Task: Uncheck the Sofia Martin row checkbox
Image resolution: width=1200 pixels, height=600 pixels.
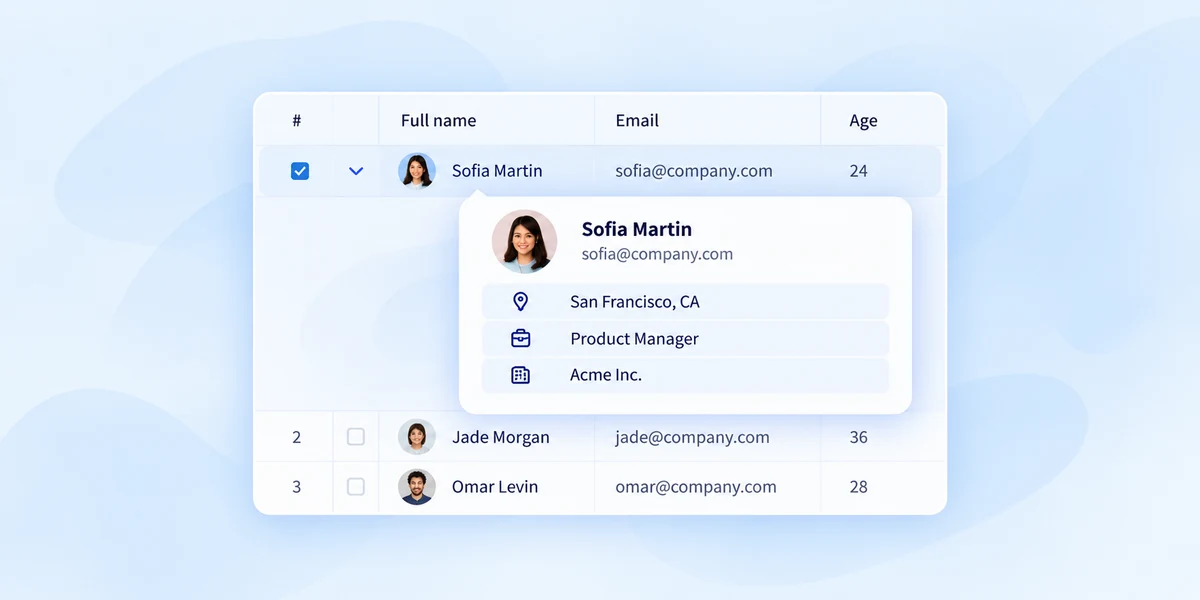Action: coord(300,171)
